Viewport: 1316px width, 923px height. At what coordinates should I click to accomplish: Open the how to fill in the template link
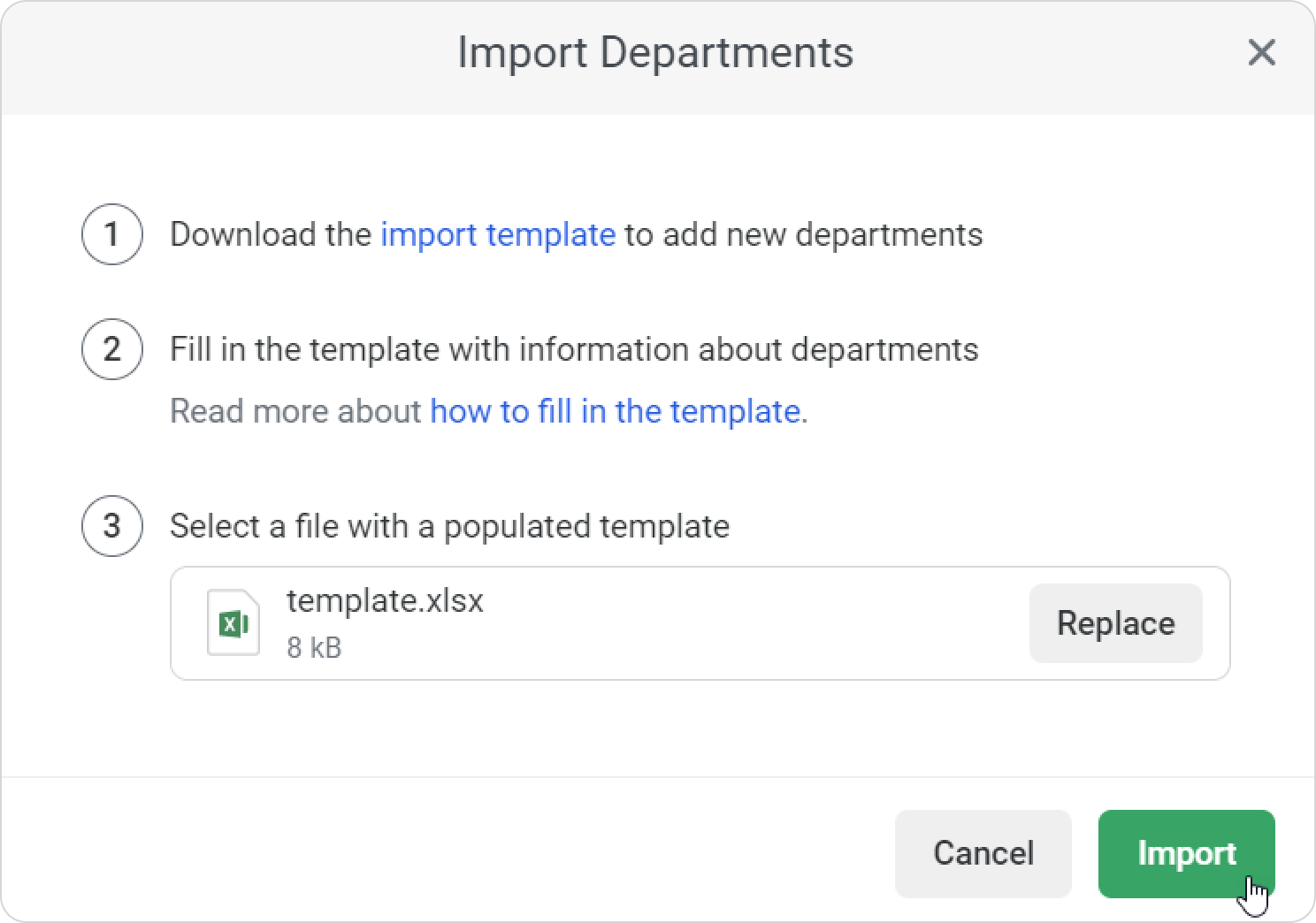tap(616, 411)
